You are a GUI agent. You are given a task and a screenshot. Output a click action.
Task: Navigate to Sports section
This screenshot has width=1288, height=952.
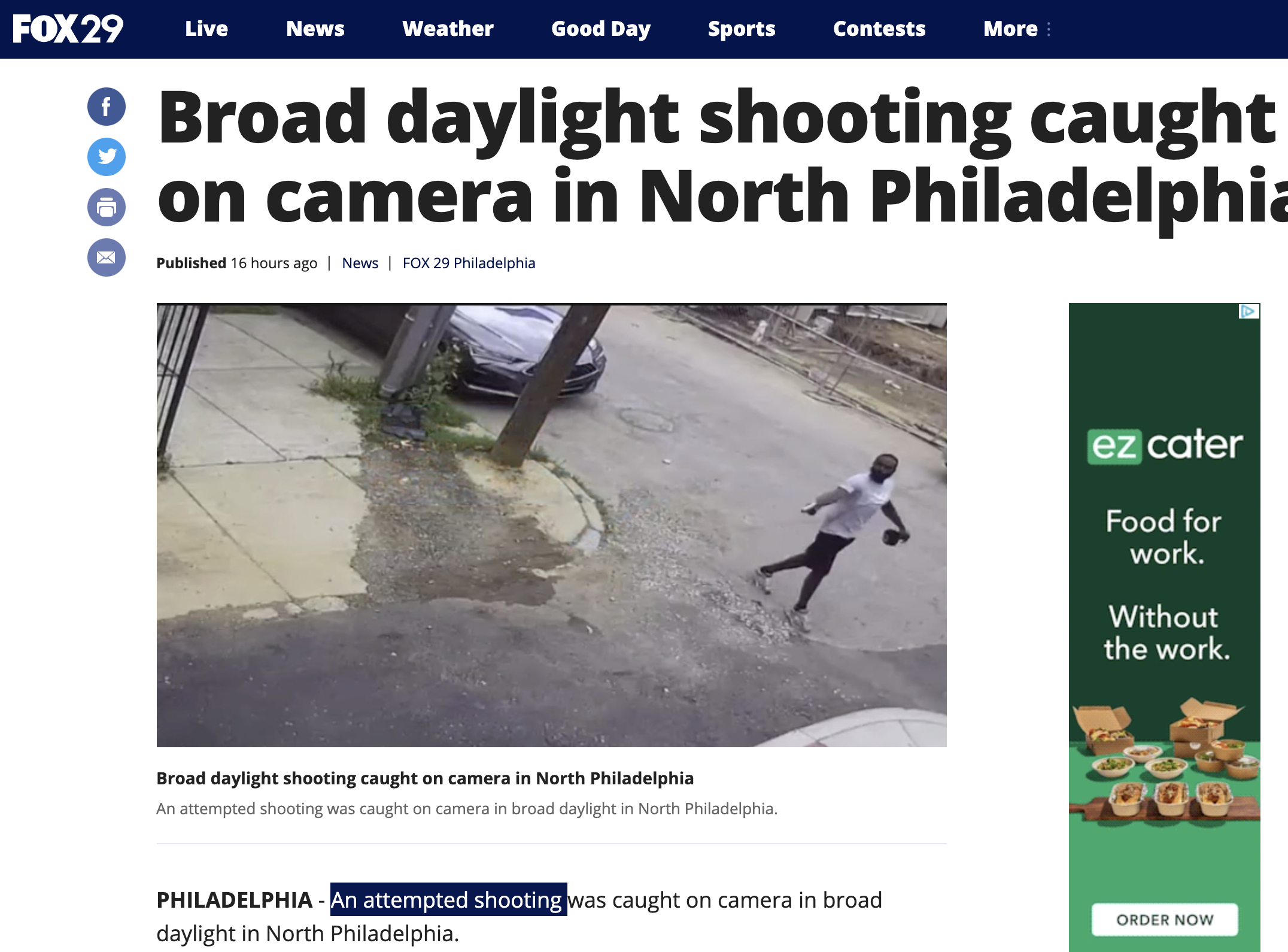click(x=742, y=29)
